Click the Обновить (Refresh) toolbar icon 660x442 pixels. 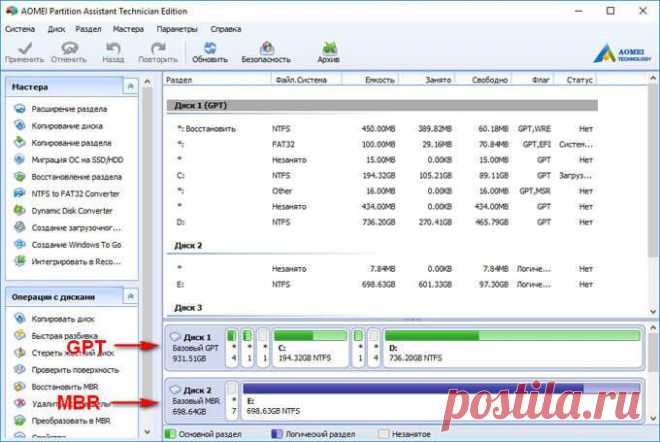point(210,48)
